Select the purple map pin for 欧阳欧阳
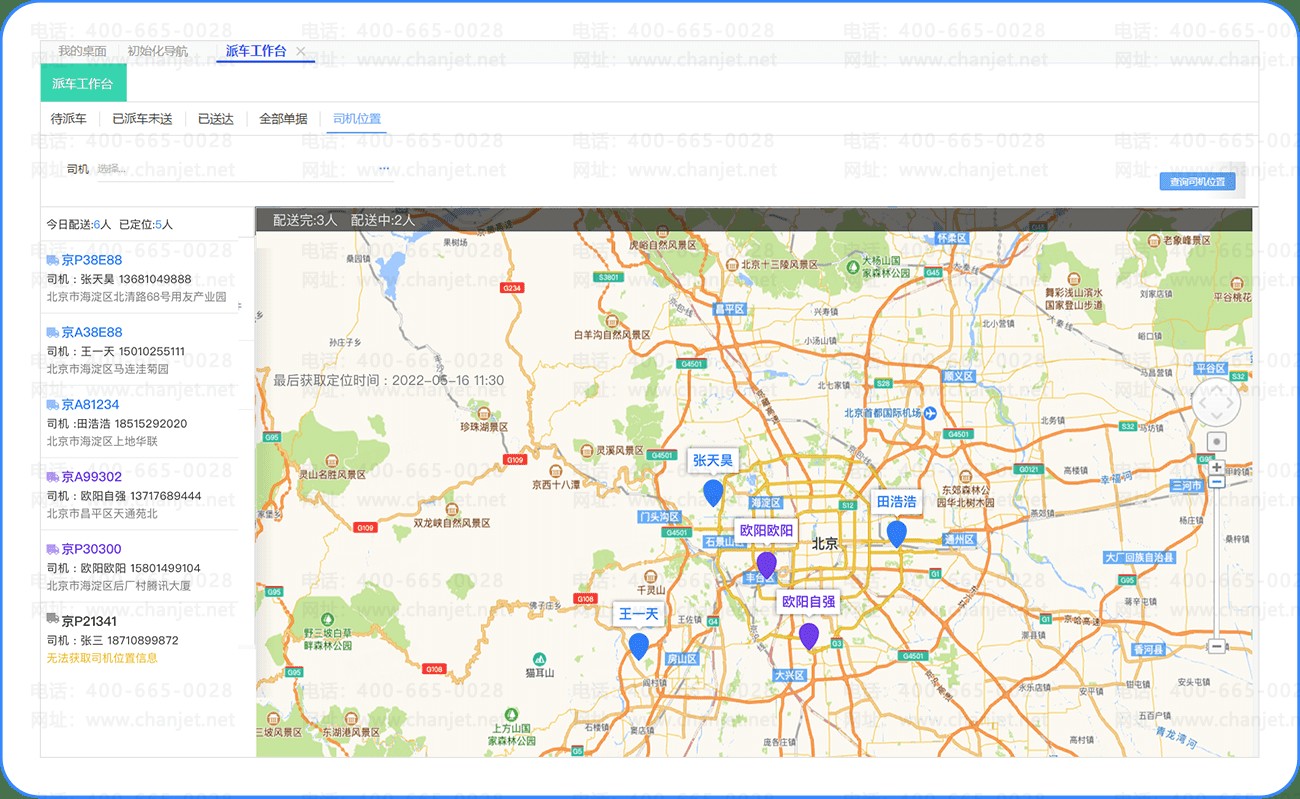Image resolution: width=1300 pixels, height=799 pixels. coord(766,564)
